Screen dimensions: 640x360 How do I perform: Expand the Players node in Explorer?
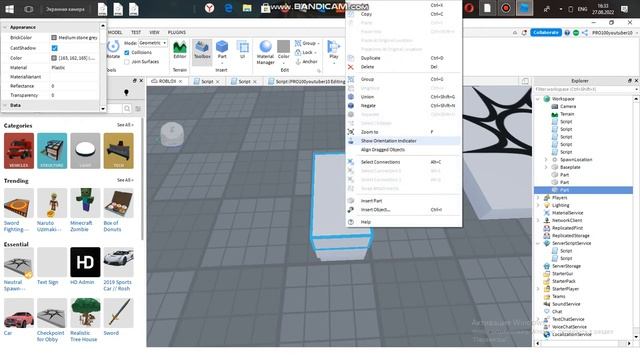538,198
